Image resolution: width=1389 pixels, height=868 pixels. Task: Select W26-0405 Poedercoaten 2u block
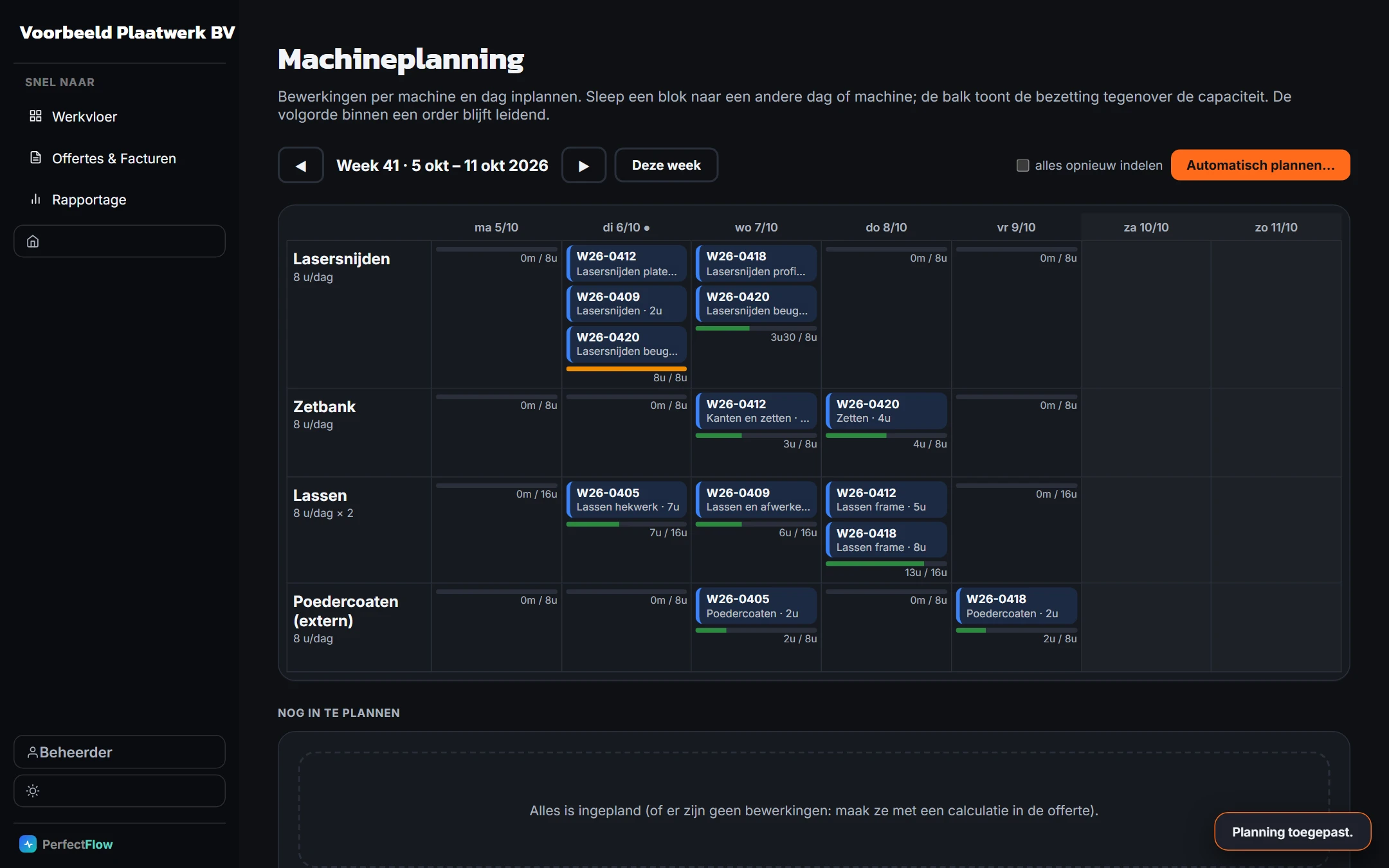756,606
